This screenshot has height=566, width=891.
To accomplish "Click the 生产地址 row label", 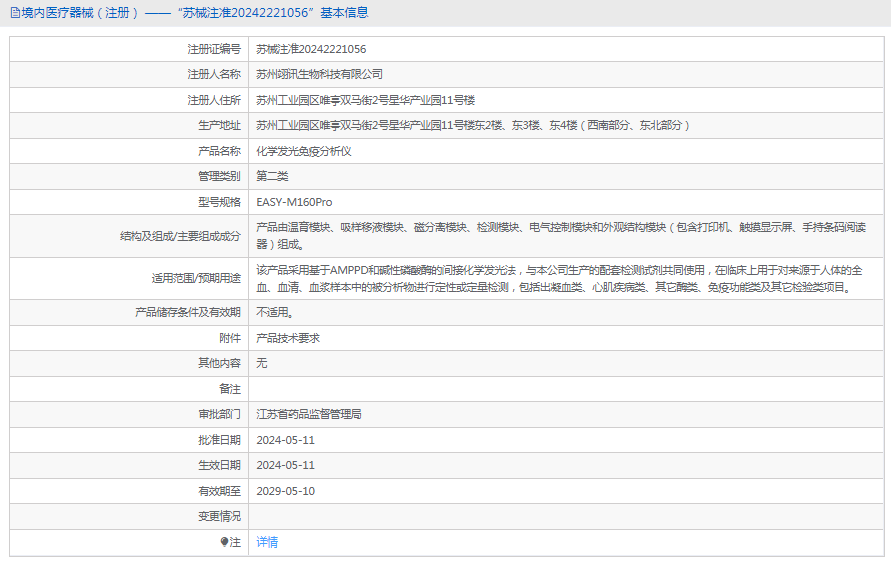I will 219,126.
